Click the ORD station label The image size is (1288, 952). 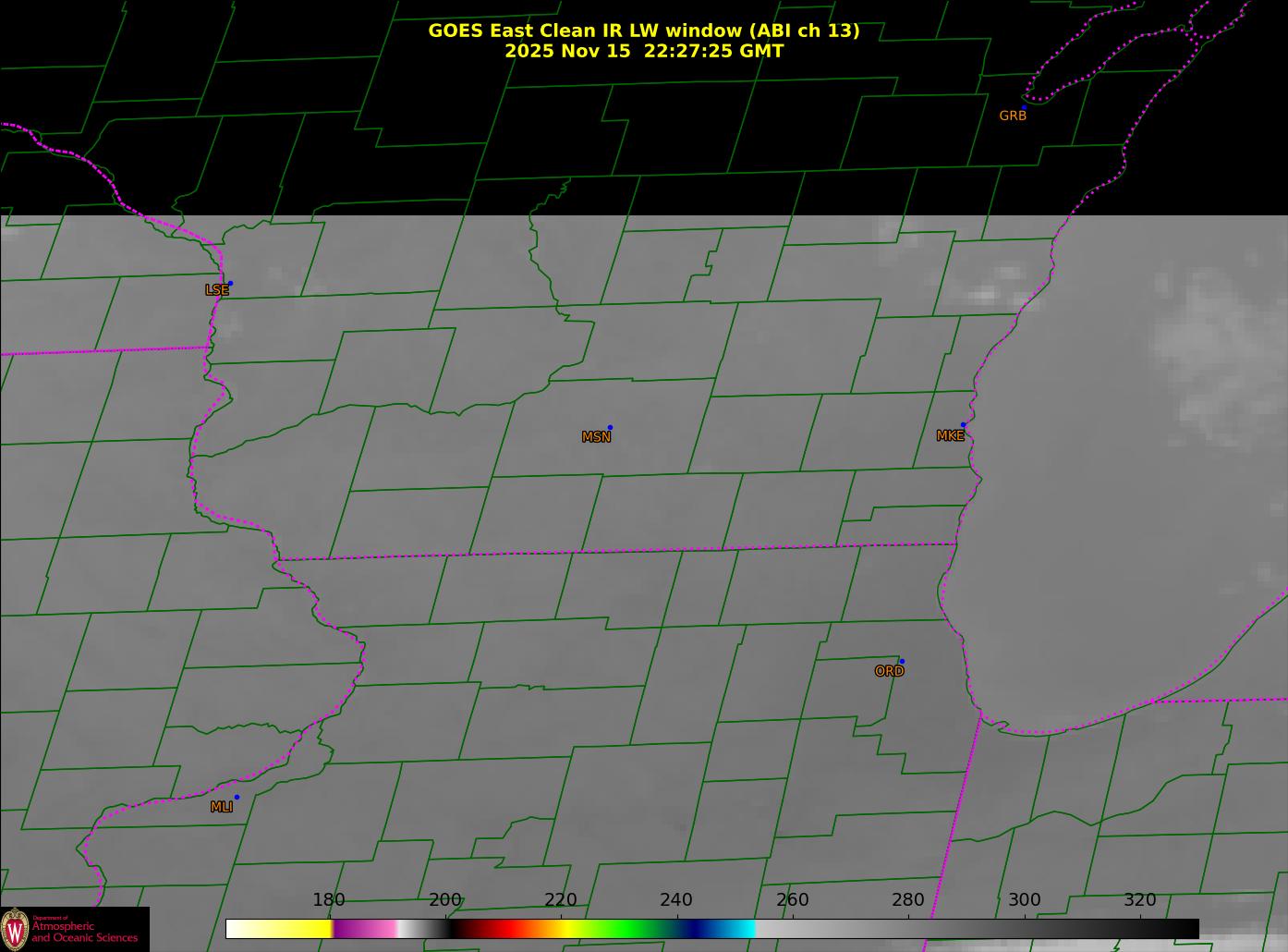coord(889,672)
